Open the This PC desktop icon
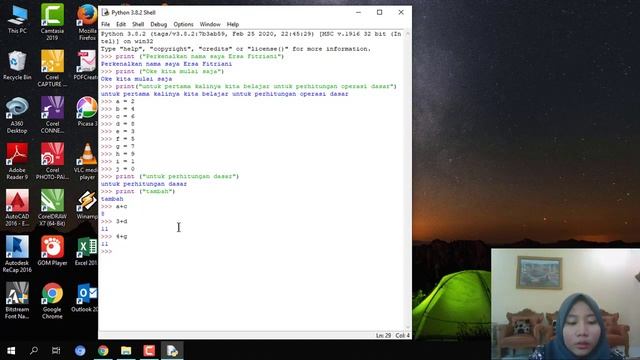This screenshot has width=640, height=360. 17,20
